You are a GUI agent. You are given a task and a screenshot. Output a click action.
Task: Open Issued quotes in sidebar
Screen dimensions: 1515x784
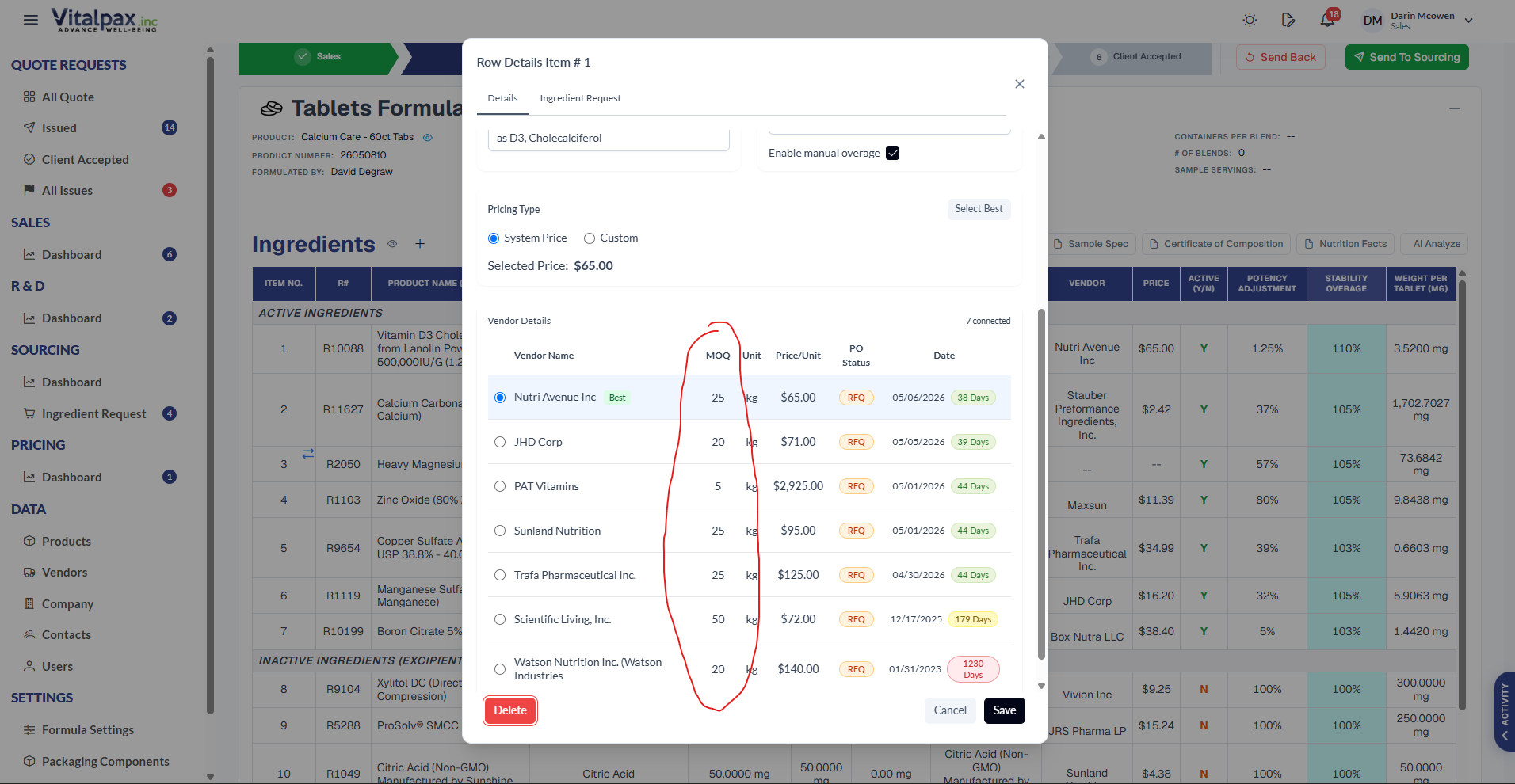59,127
